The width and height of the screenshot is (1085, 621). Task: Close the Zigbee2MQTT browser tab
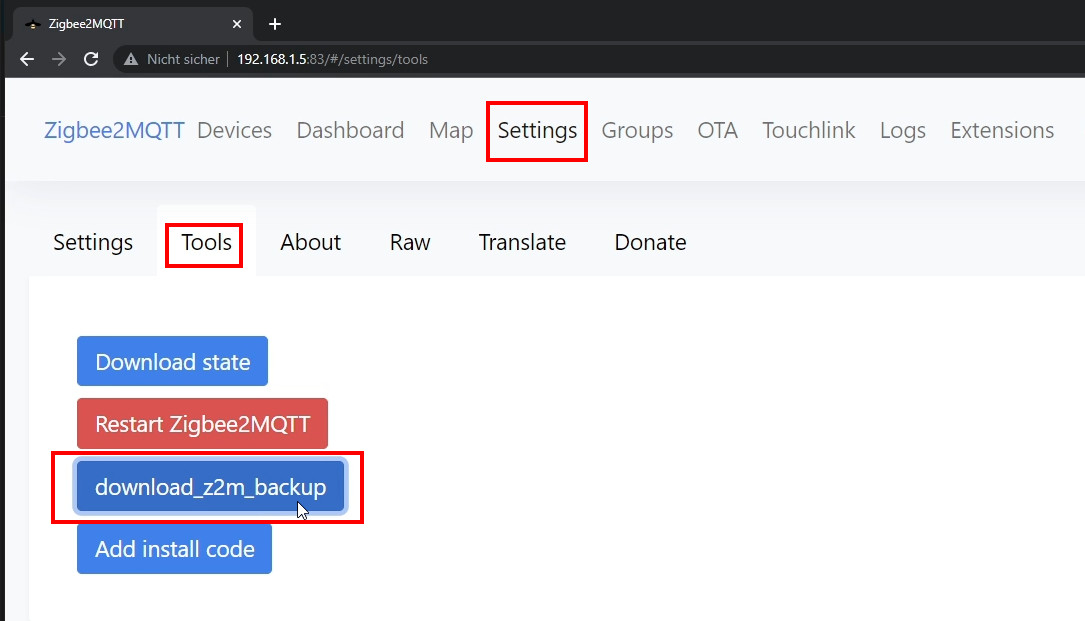point(237,24)
